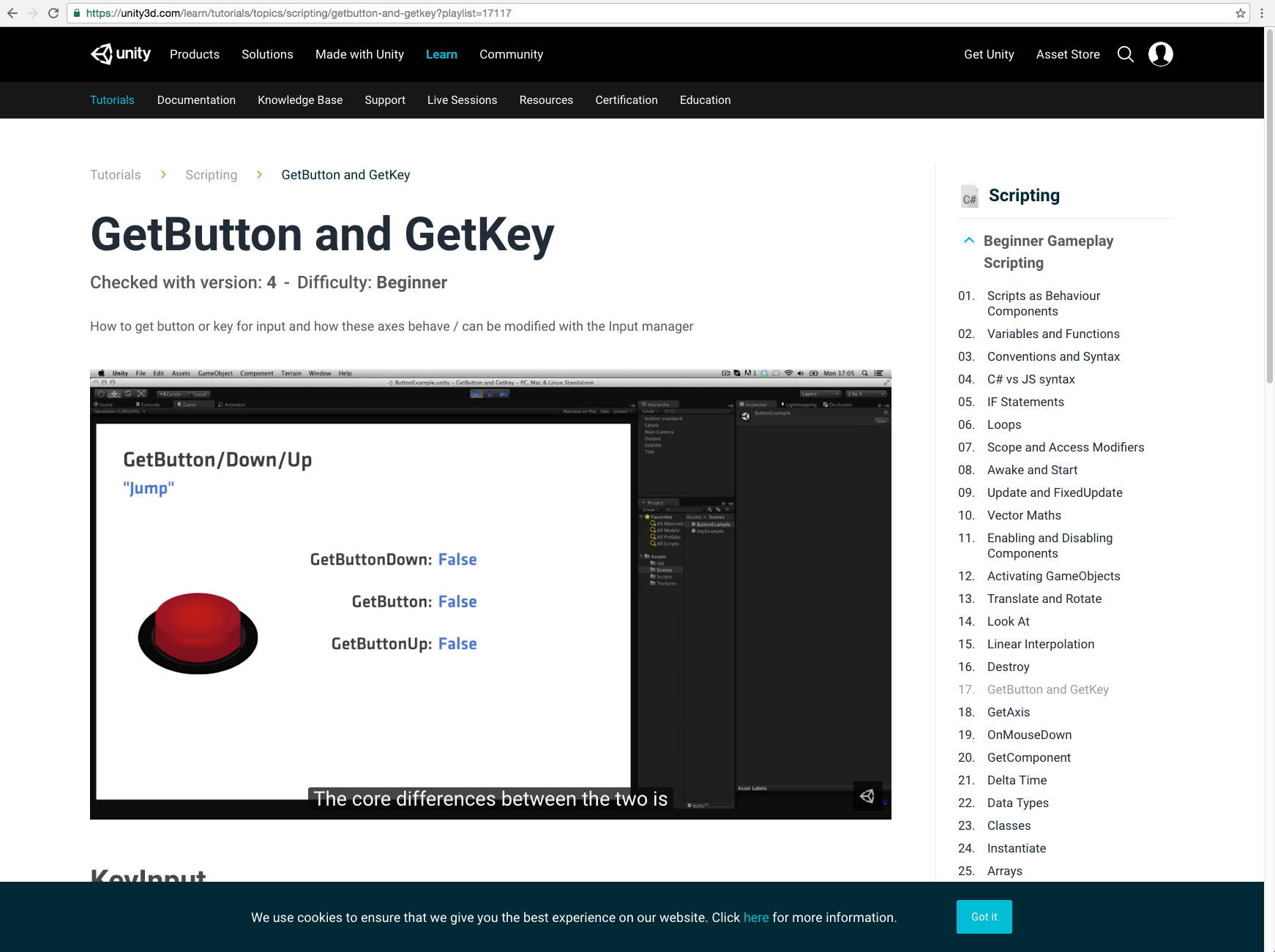Screen dimensions: 1275x952
Task: Open the user account avatar icon
Action: [x=1161, y=54]
